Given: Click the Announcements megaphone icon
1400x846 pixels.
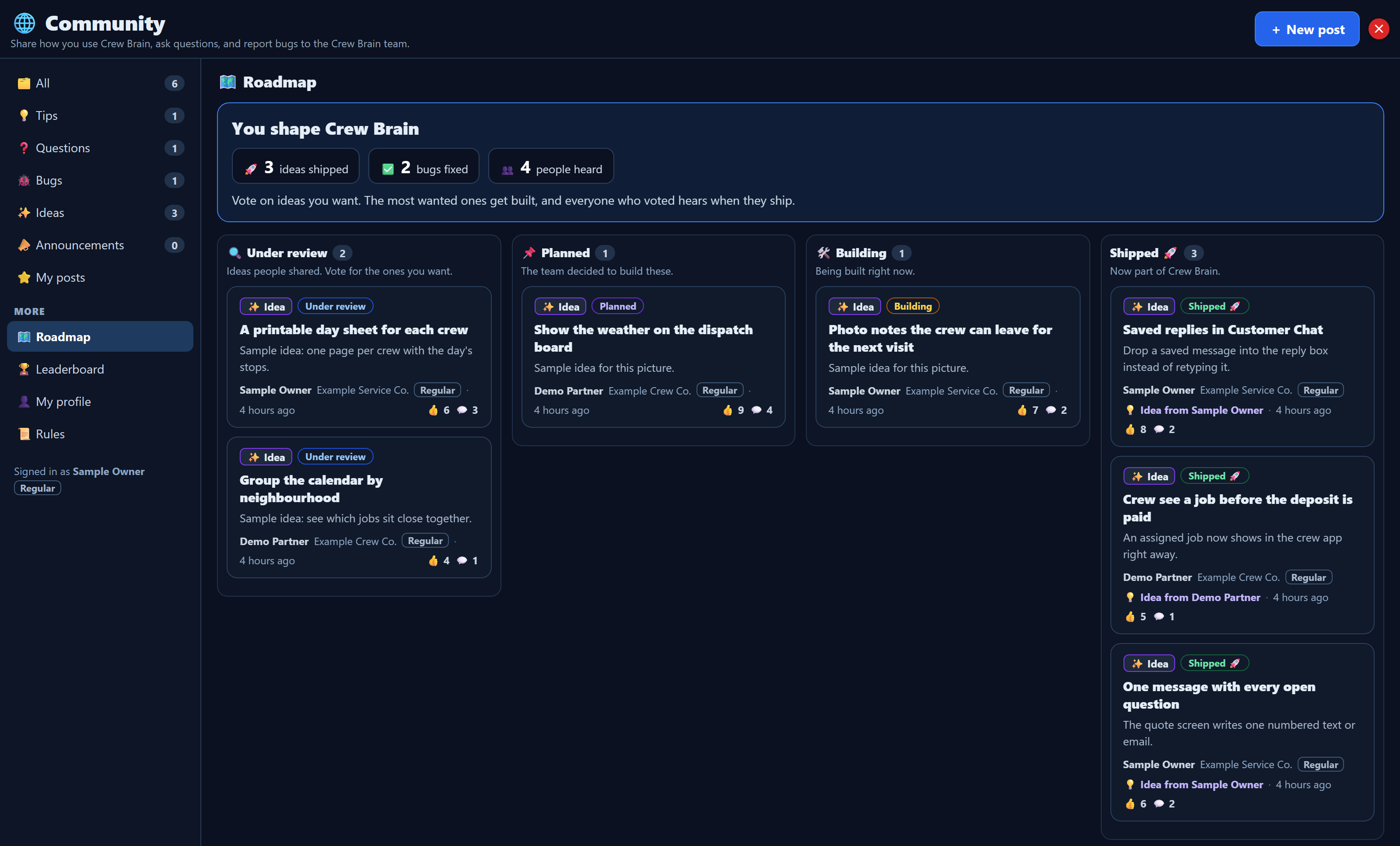Looking at the screenshot, I should (x=24, y=245).
